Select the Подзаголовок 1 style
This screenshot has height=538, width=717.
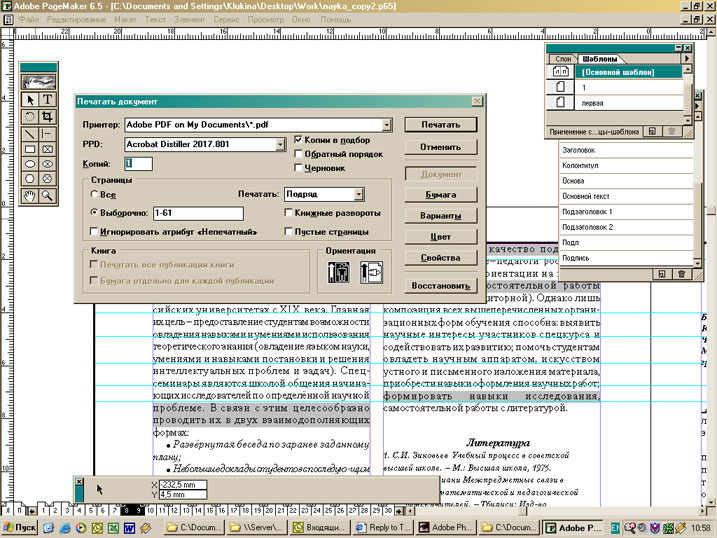click(x=626, y=212)
